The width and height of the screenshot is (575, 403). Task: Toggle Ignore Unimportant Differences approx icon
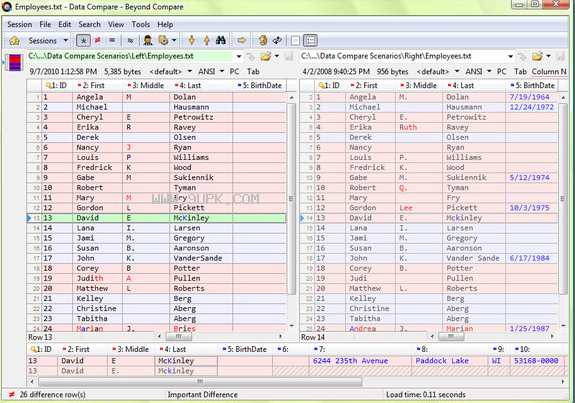tap(130, 41)
